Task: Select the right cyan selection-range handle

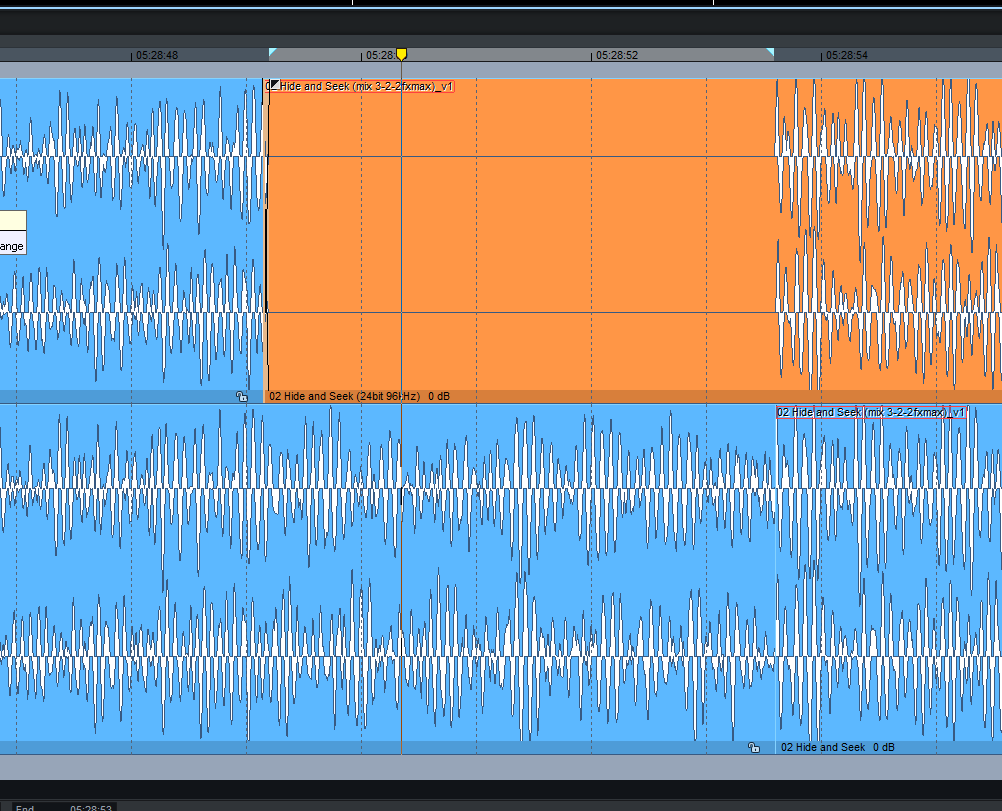Action: coord(770,51)
